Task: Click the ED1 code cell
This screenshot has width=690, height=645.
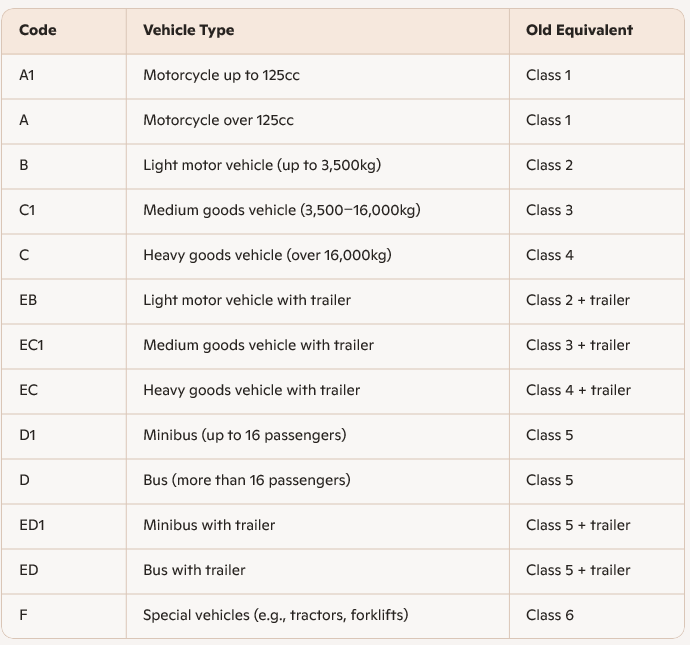Action: click(64, 526)
